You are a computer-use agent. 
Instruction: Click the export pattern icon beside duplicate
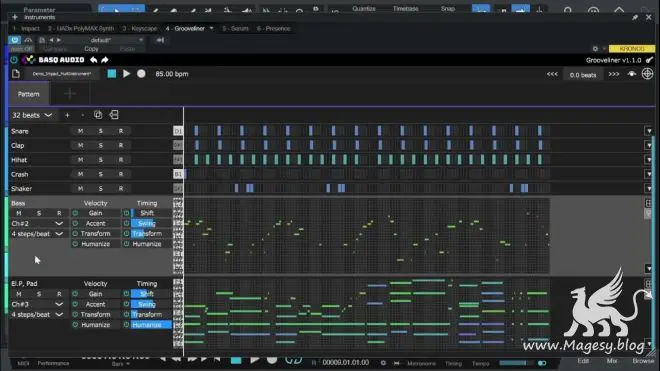coord(114,115)
